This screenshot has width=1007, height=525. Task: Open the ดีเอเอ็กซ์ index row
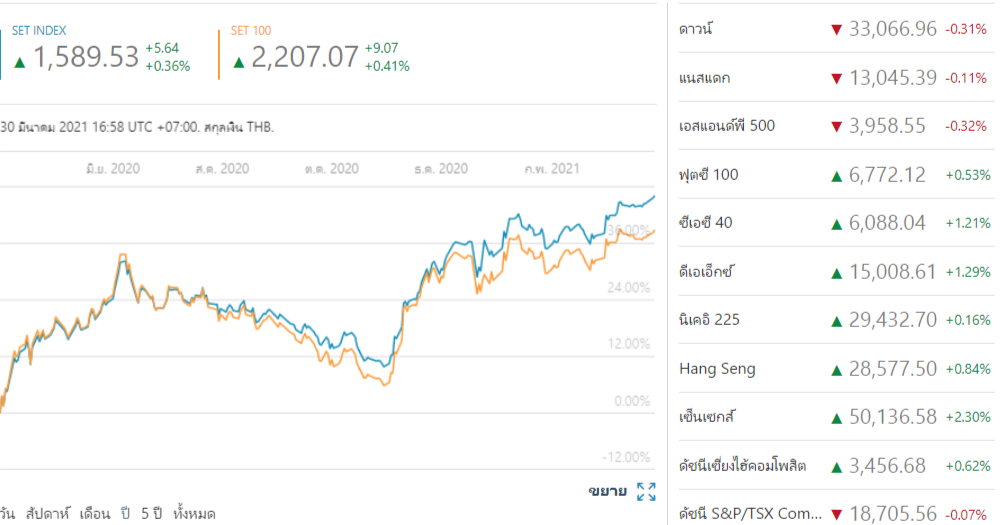(708, 272)
